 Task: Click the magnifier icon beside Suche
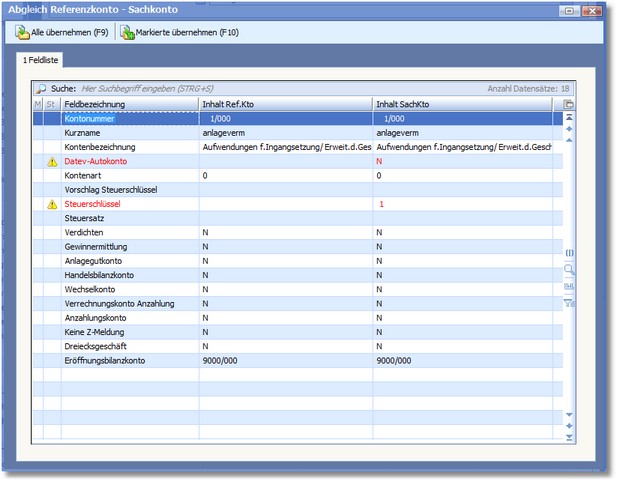tap(41, 89)
